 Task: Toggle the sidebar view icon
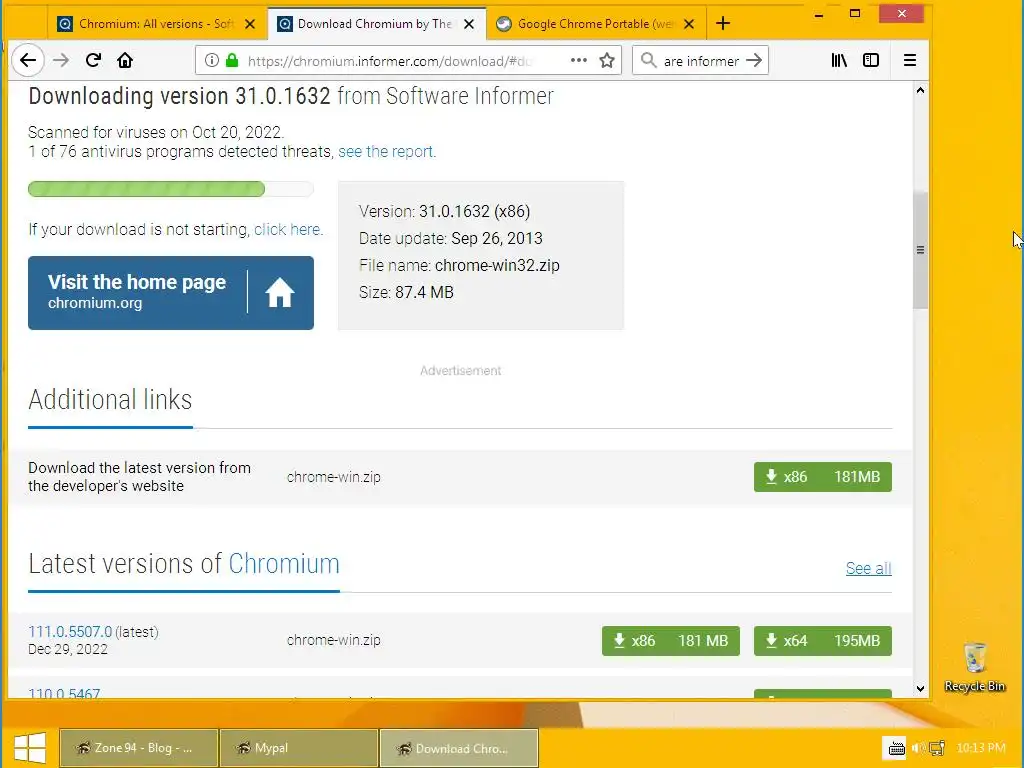(x=871, y=61)
